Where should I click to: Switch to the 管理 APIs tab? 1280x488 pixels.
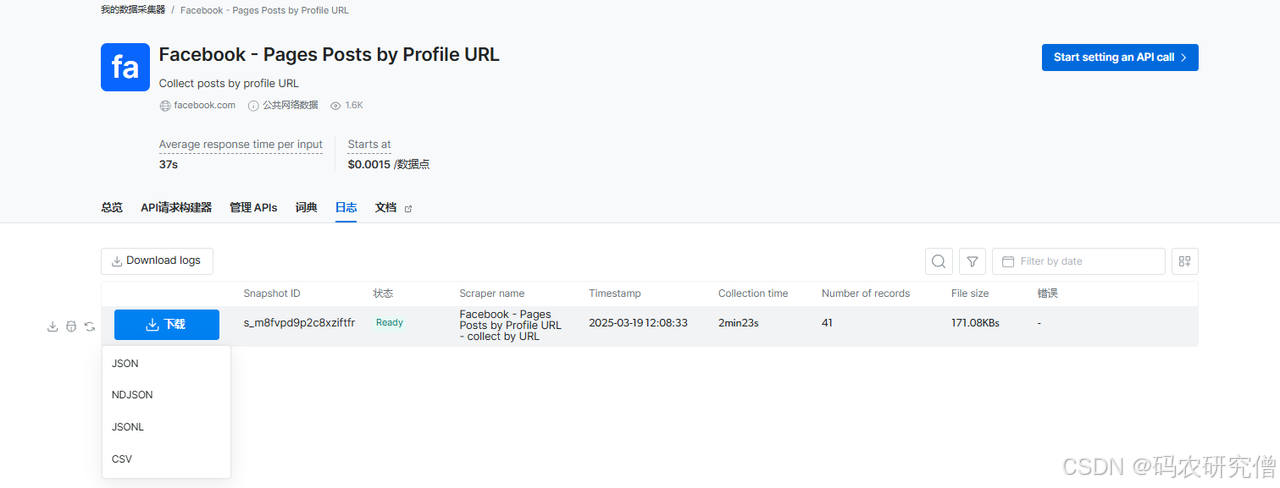coord(253,207)
